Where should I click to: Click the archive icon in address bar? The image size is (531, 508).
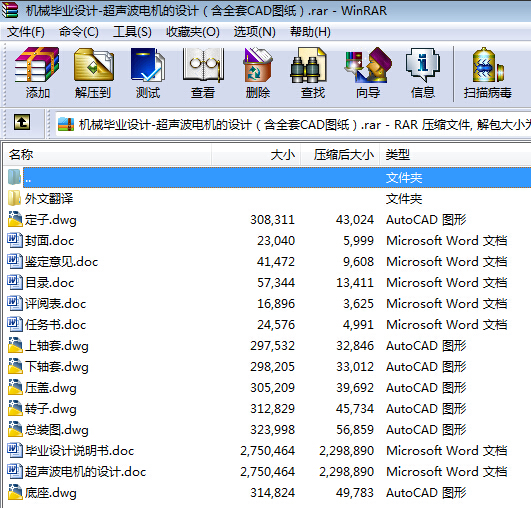[x=66, y=124]
